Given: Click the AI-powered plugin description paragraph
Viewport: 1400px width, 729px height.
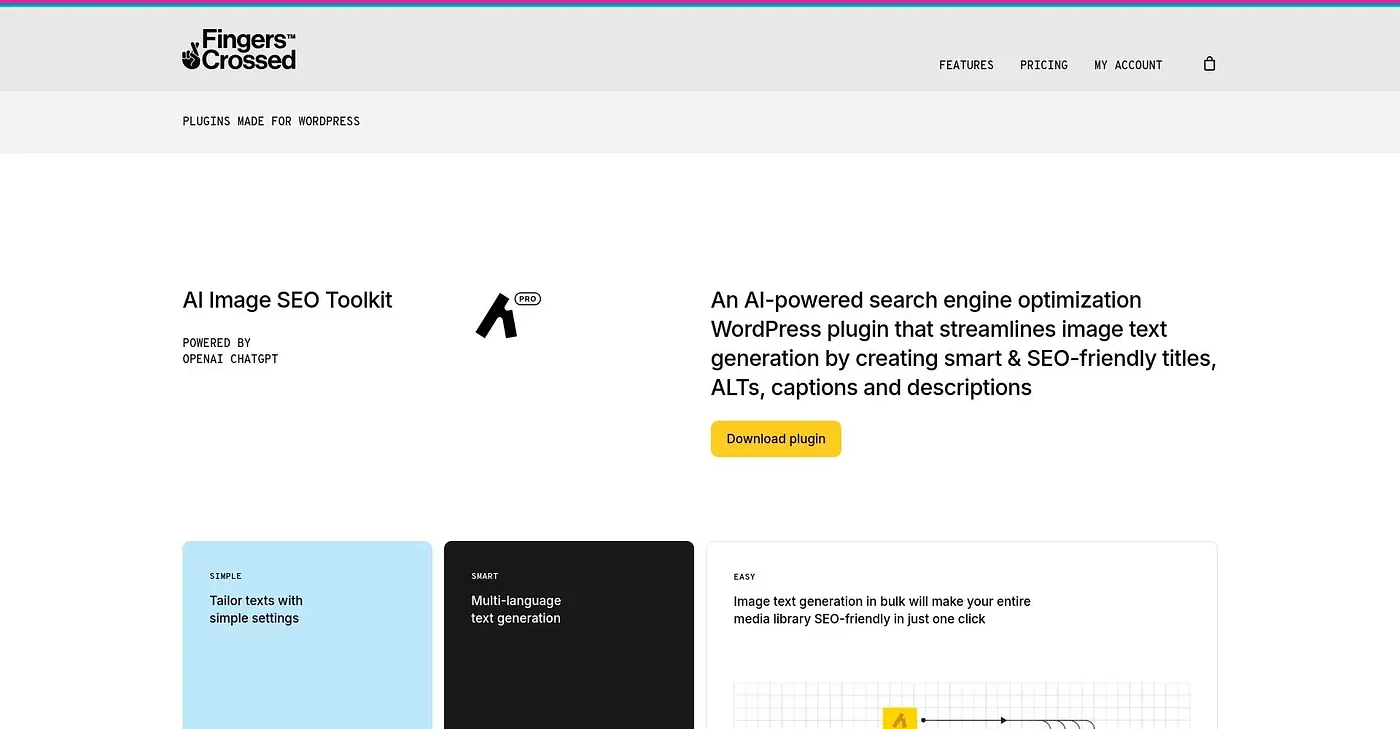Looking at the screenshot, I should click(963, 343).
